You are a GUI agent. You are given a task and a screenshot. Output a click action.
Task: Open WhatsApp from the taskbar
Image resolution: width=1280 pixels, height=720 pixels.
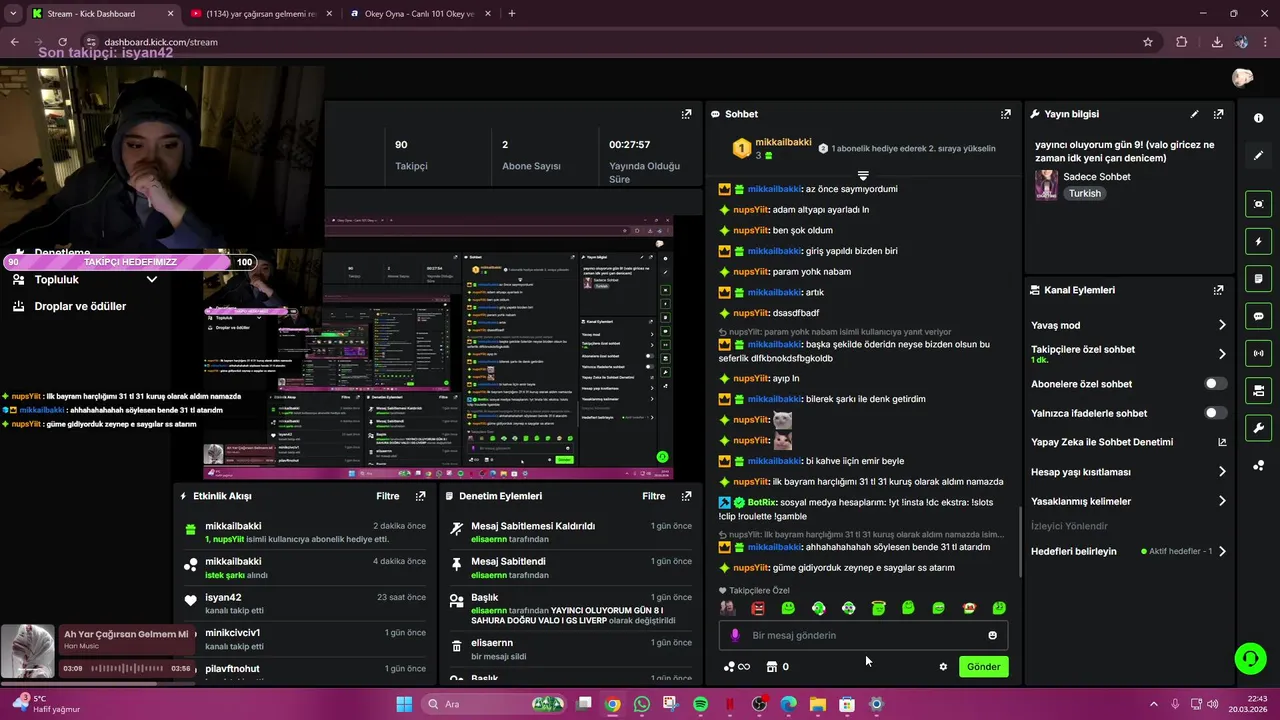coord(642,704)
